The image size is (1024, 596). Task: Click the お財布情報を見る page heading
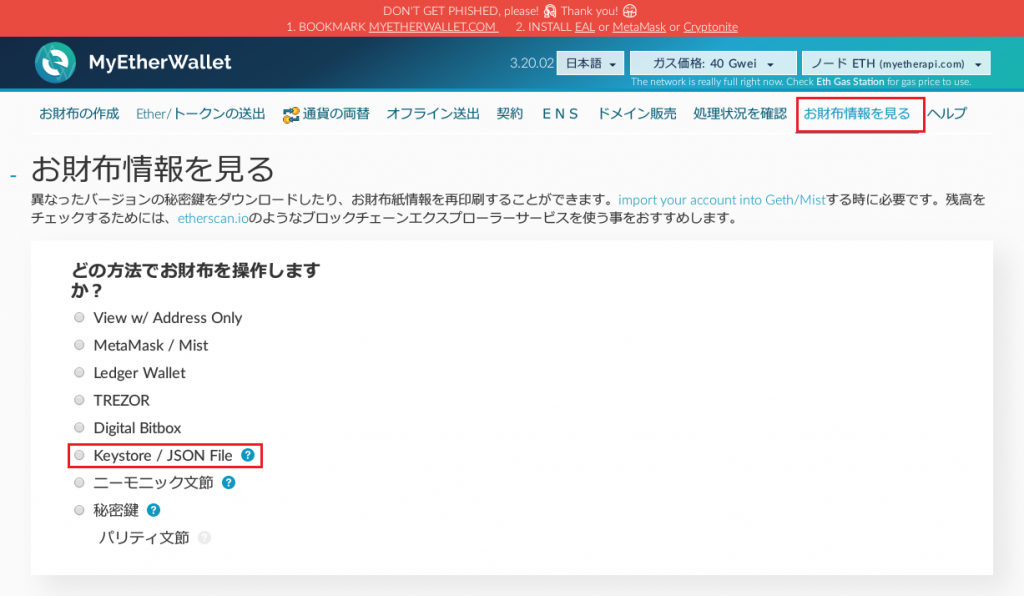point(153,169)
